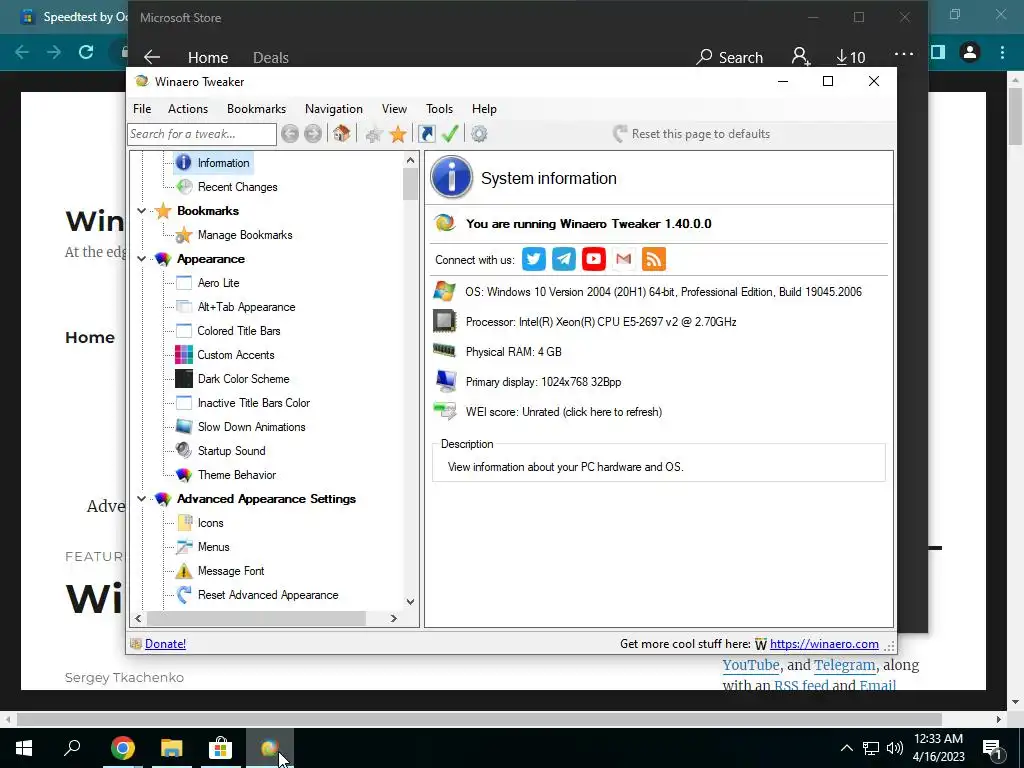The image size is (1024, 768).
Task: Select Startup Sound tweak
Action: point(232,451)
